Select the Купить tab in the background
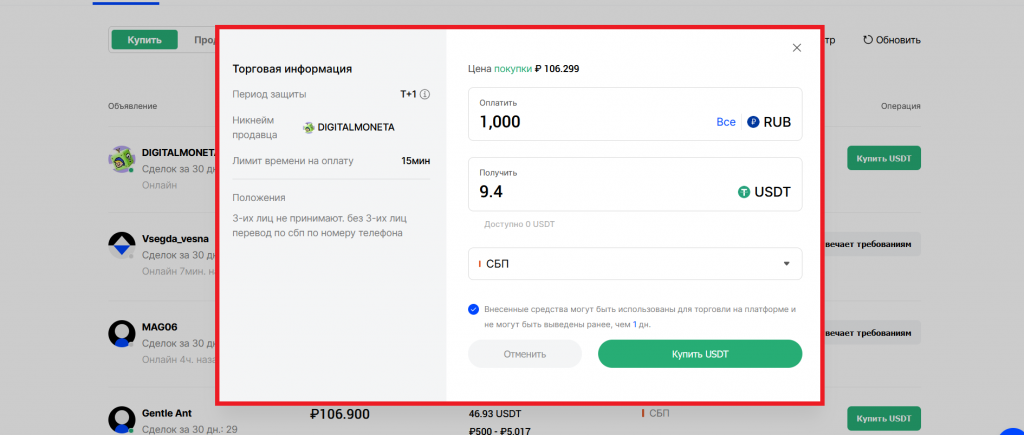1024x435 pixels. click(144, 40)
